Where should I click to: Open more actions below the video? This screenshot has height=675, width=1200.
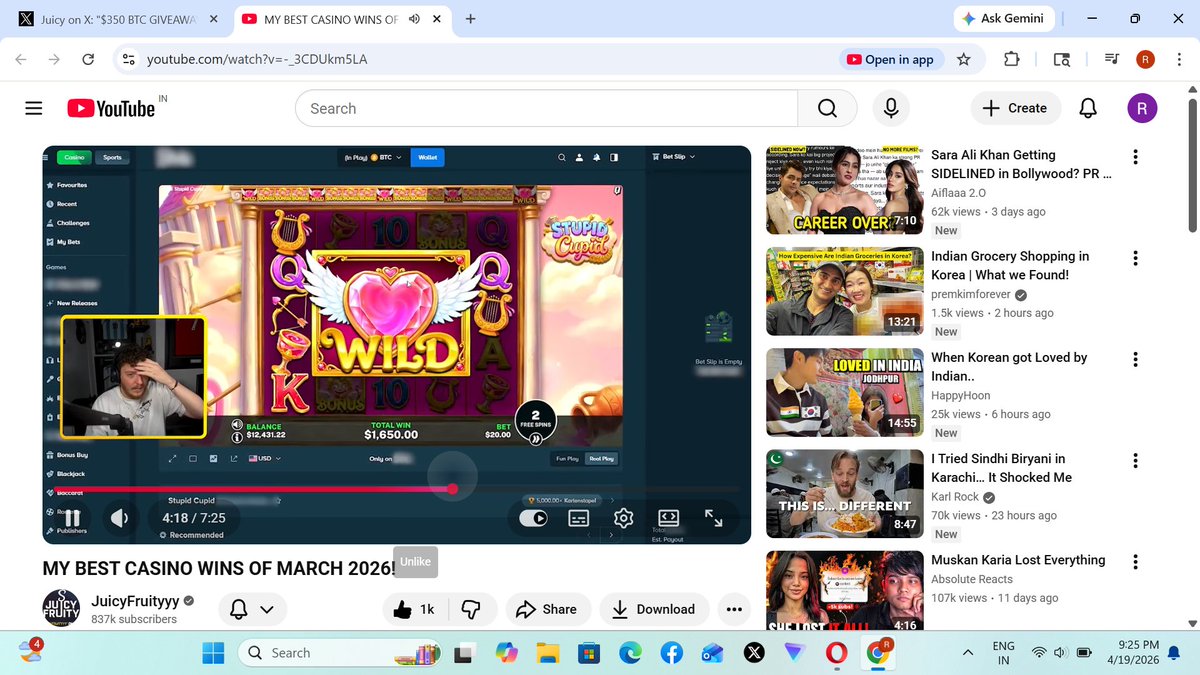point(734,609)
